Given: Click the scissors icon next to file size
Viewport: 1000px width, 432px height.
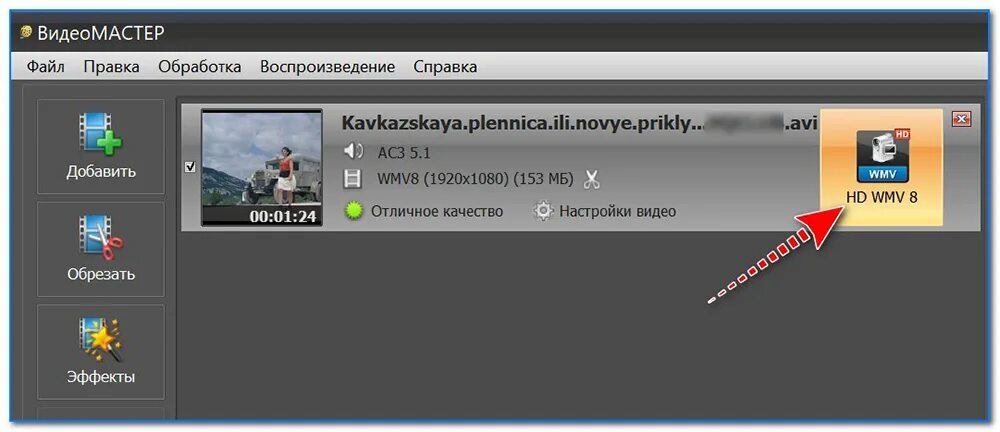Looking at the screenshot, I should click(x=591, y=179).
